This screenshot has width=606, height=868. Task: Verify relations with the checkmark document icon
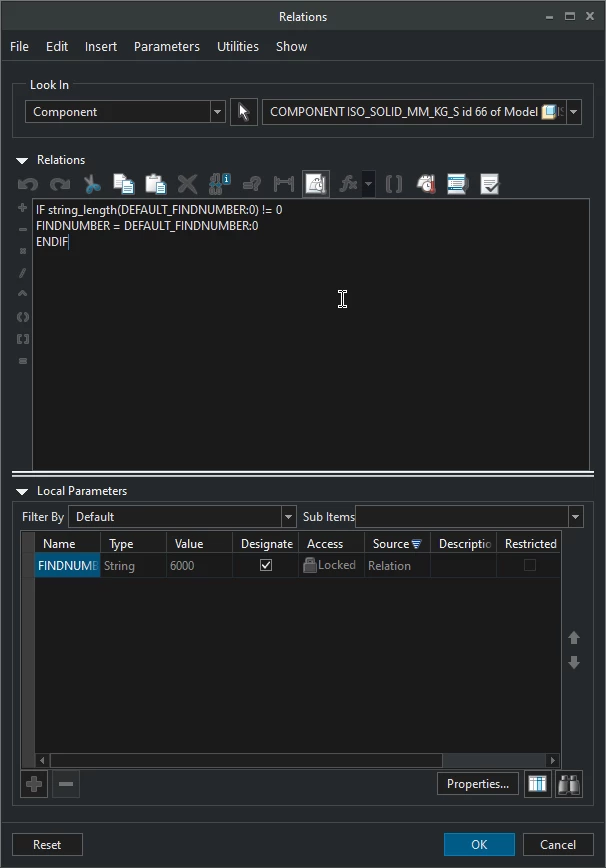tap(490, 184)
